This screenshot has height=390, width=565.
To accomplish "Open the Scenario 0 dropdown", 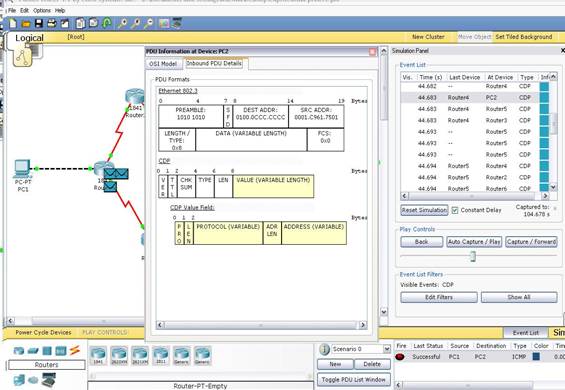I will point(387,349).
